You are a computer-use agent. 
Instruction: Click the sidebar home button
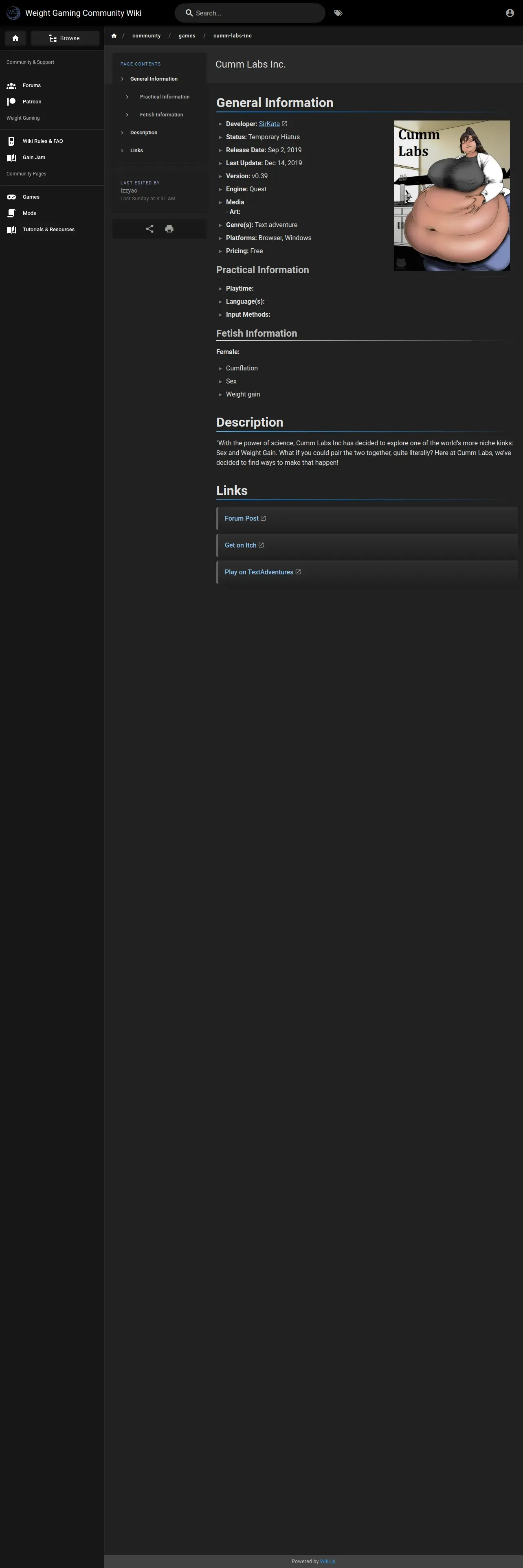pyautogui.click(x=15, y=38)
